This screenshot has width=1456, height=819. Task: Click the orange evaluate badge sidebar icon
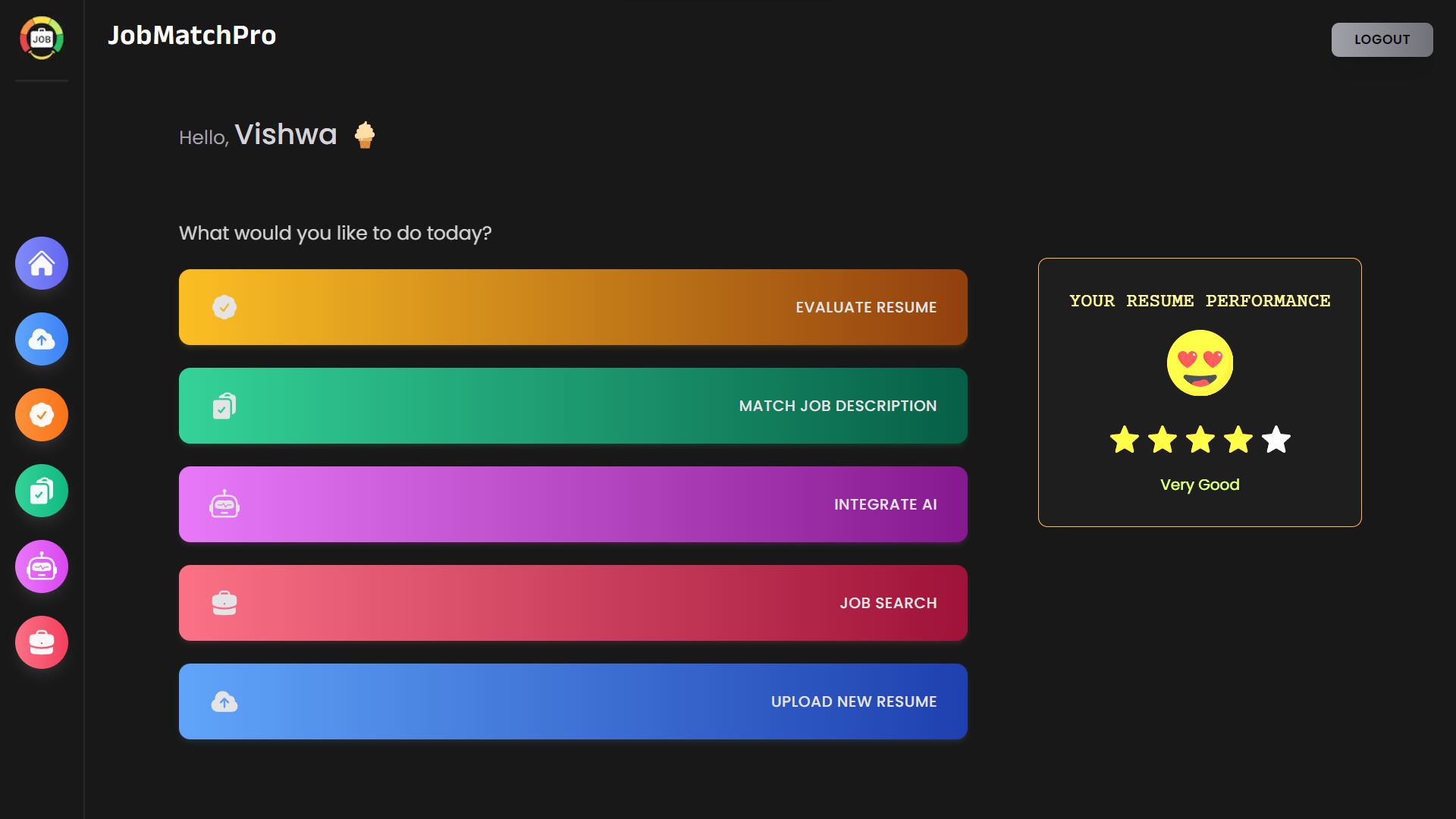[x=42, y=415]
